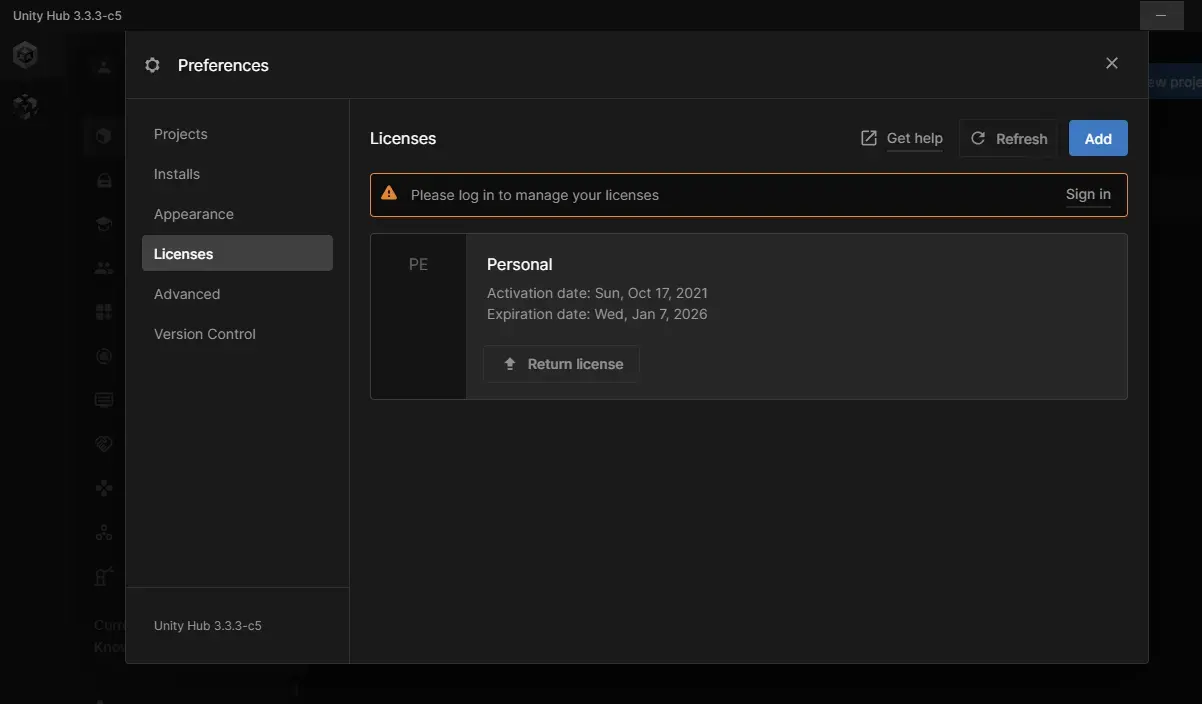The image size is (1202, 704).
Task: Return the Personal license
Action: 561,364
